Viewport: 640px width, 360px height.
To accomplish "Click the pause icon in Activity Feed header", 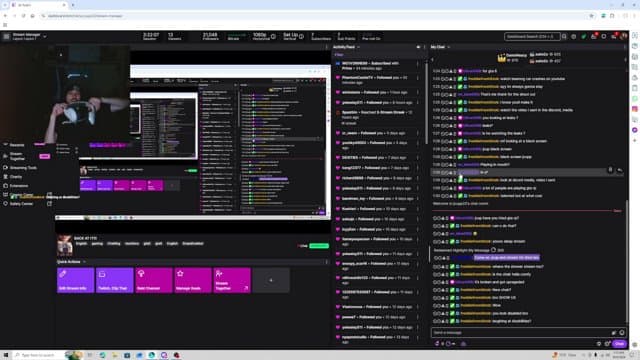I will pyautogui.click(x=418, y=47).
